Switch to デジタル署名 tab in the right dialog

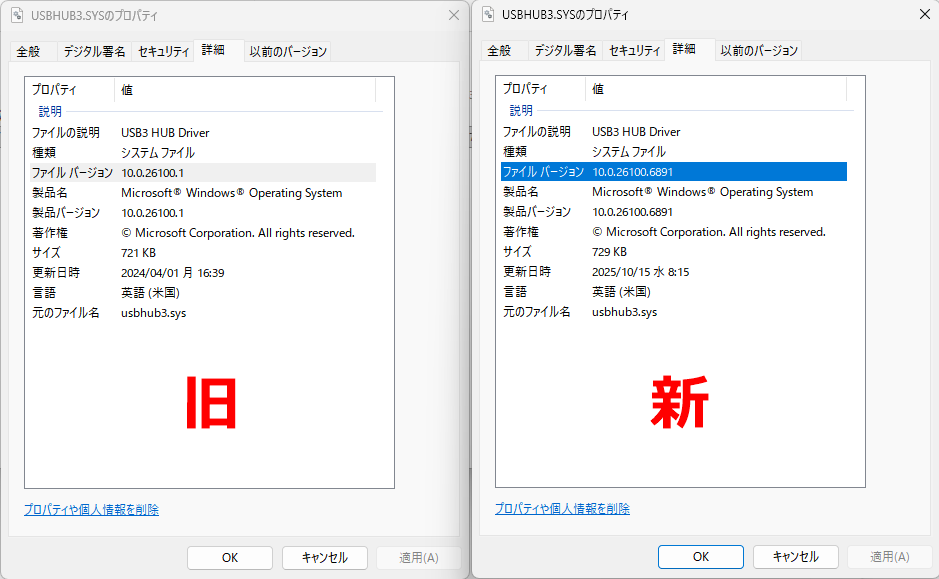coord(565,50)
